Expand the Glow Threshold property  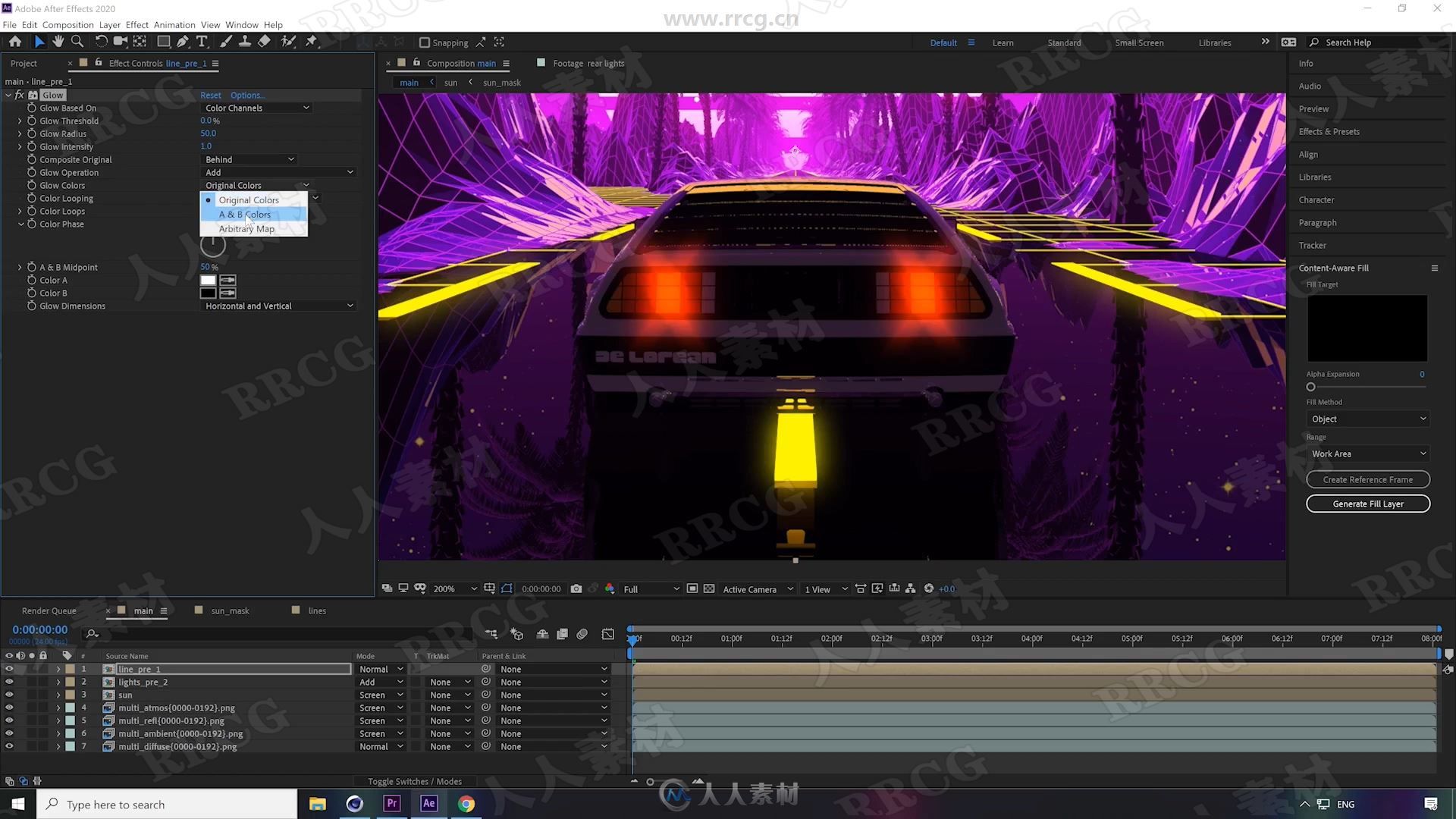(x=20, y=121)
